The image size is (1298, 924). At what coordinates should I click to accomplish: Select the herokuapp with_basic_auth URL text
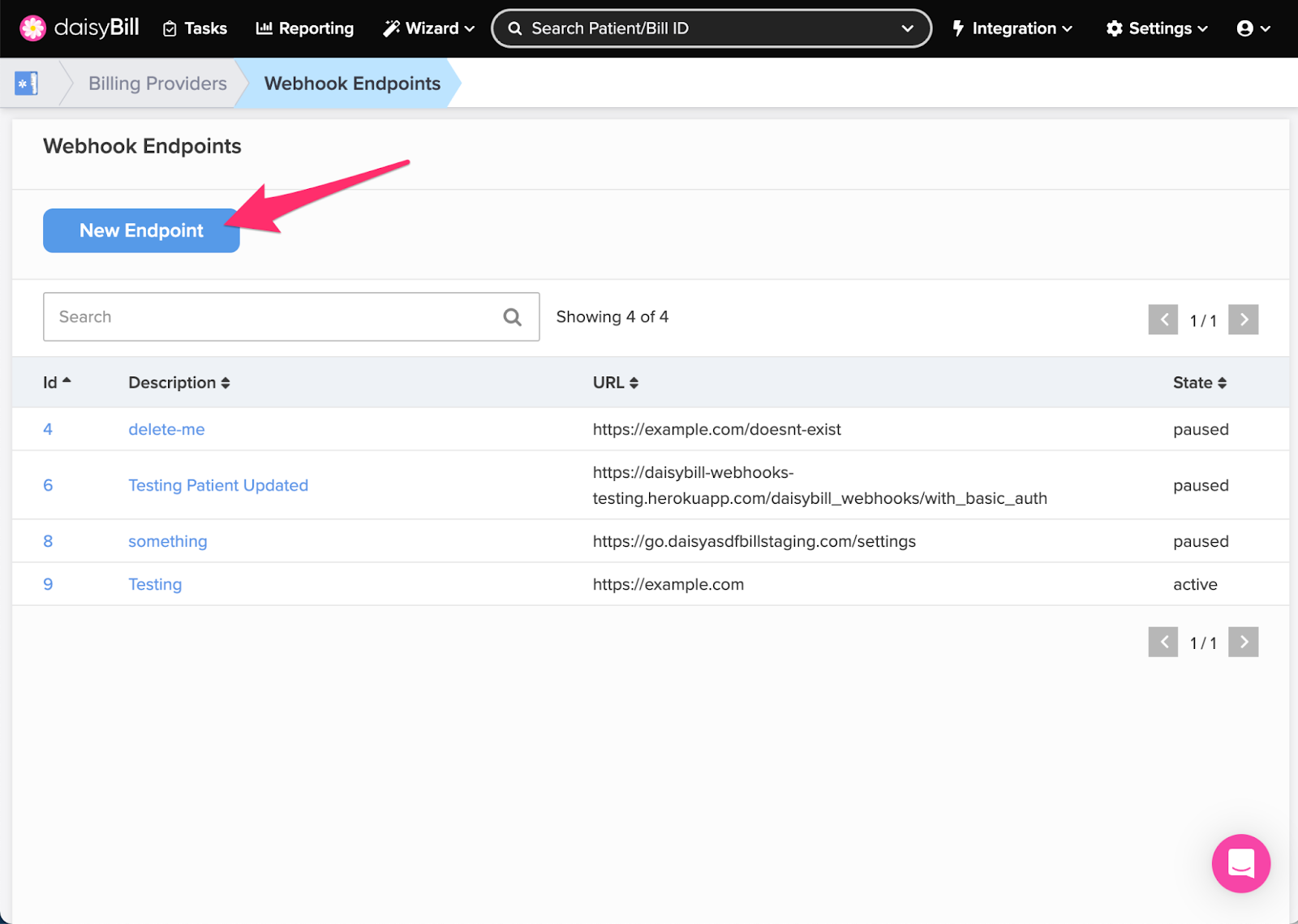(x=820, y=485)
